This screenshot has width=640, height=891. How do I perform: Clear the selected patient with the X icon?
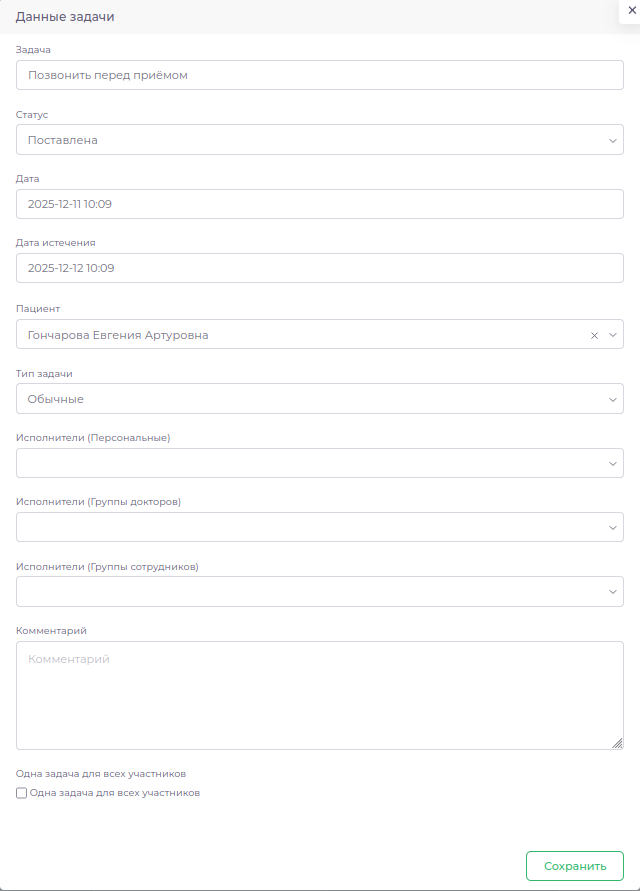594,335
